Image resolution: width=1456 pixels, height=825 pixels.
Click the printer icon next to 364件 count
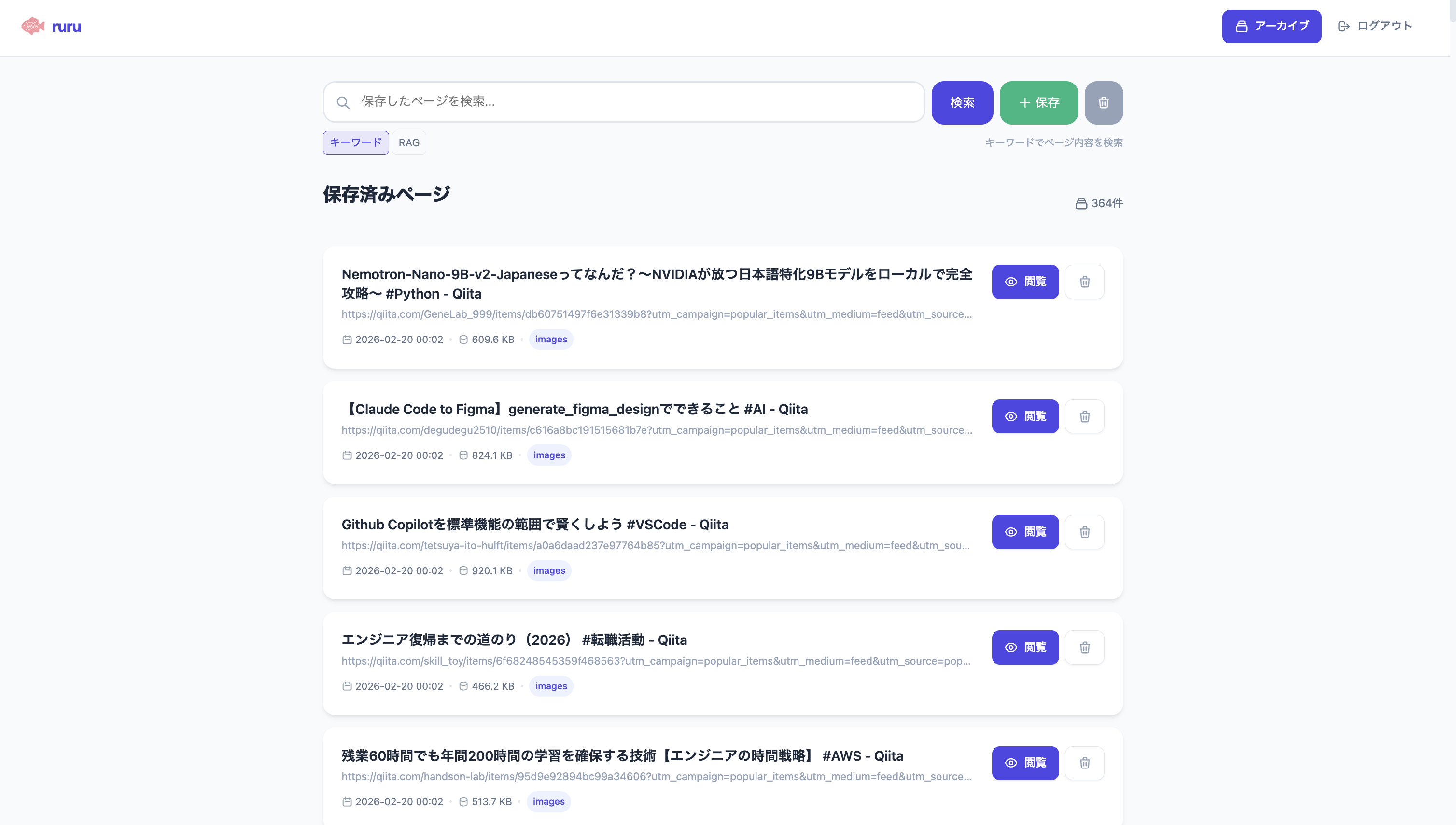pyautogui.click(x=1080, y=203)
